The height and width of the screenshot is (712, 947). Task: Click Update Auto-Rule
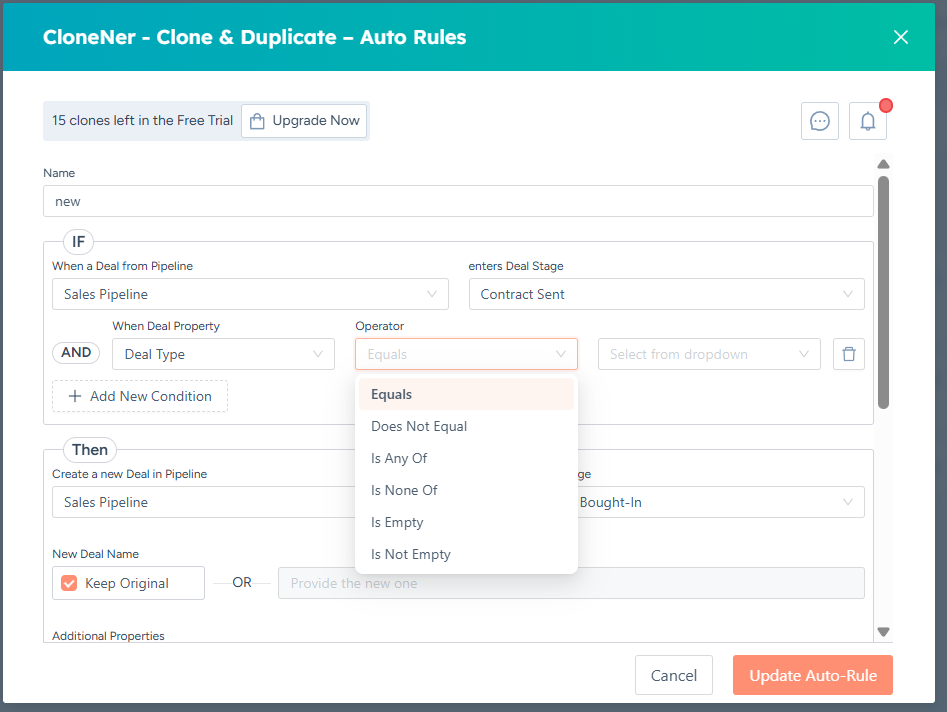813,675
